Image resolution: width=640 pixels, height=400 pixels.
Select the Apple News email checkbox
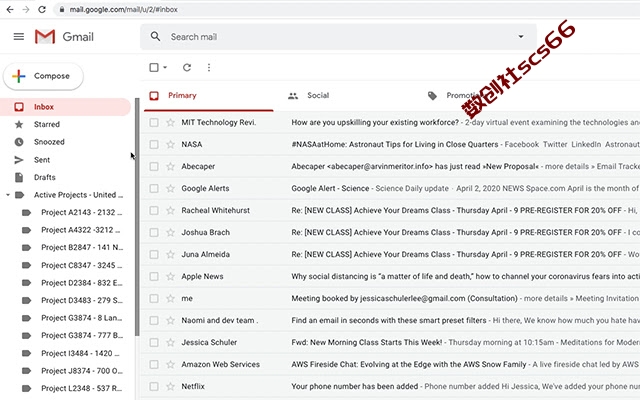pos(154,277)
